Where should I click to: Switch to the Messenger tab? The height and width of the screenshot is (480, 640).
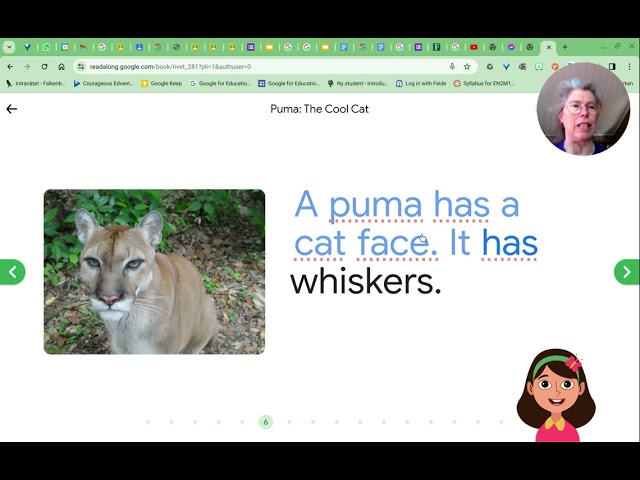pos(511,47)
